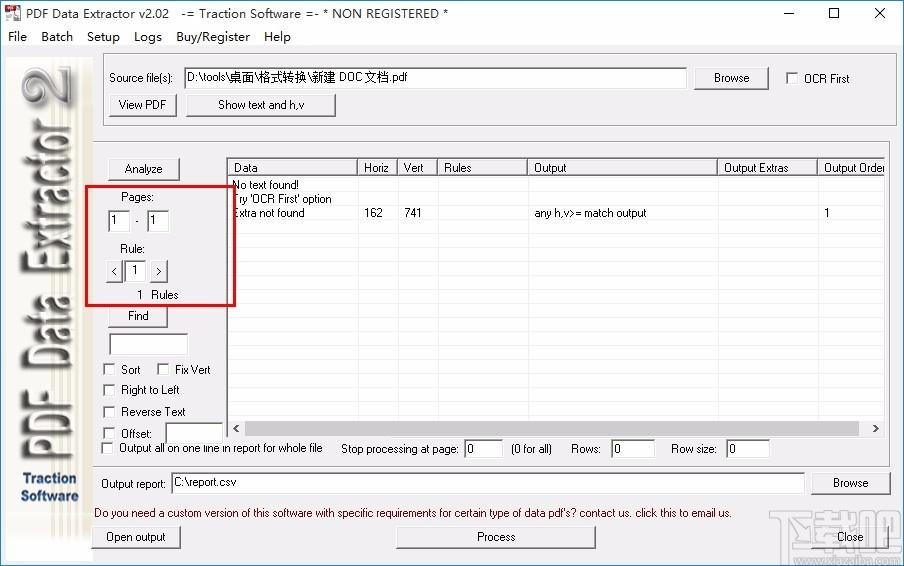Enable the Sort checkbox

[x=109, y=369]
